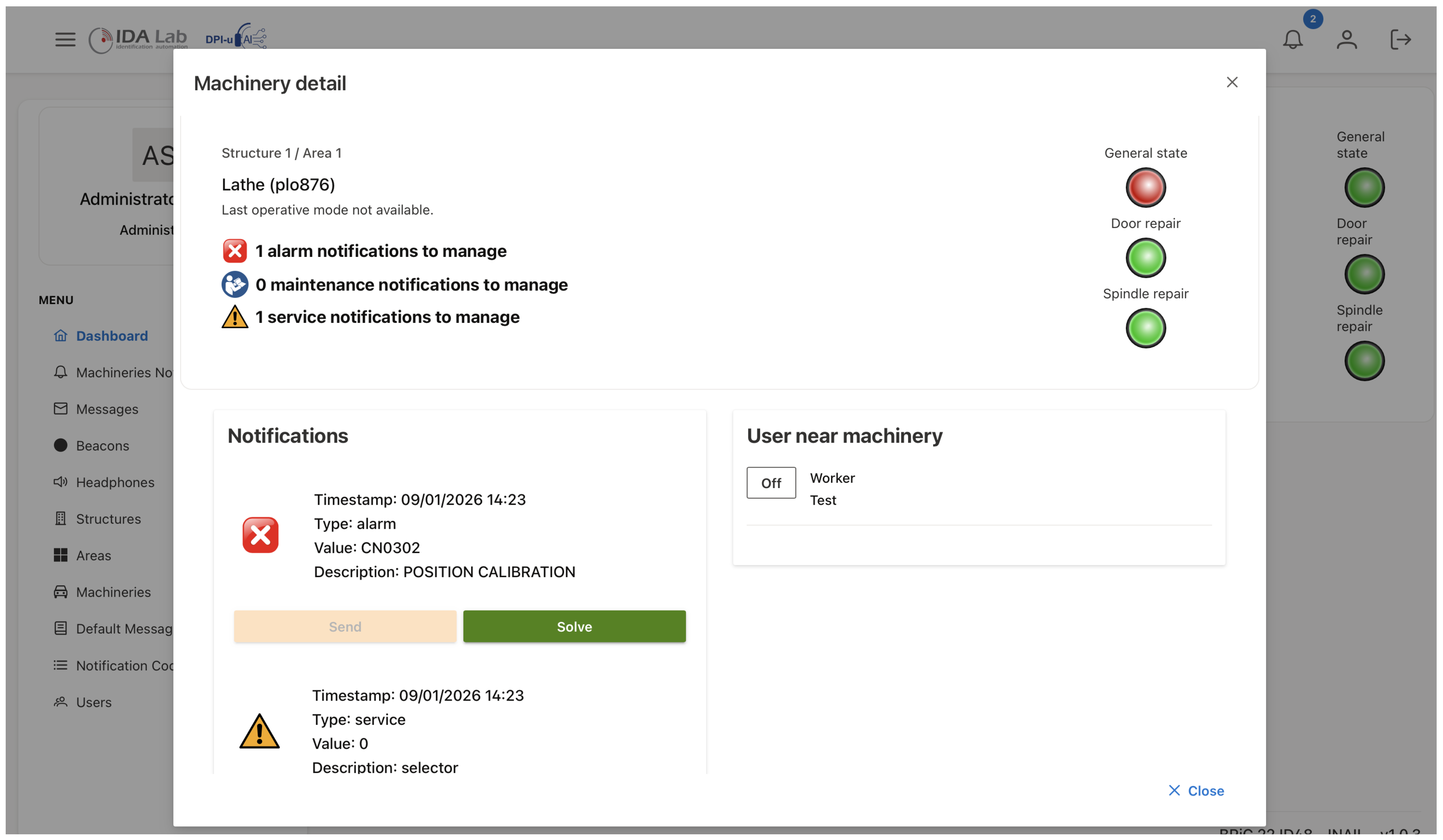Open the user profile icon
1443x840 pixels.
(1346, 39)
